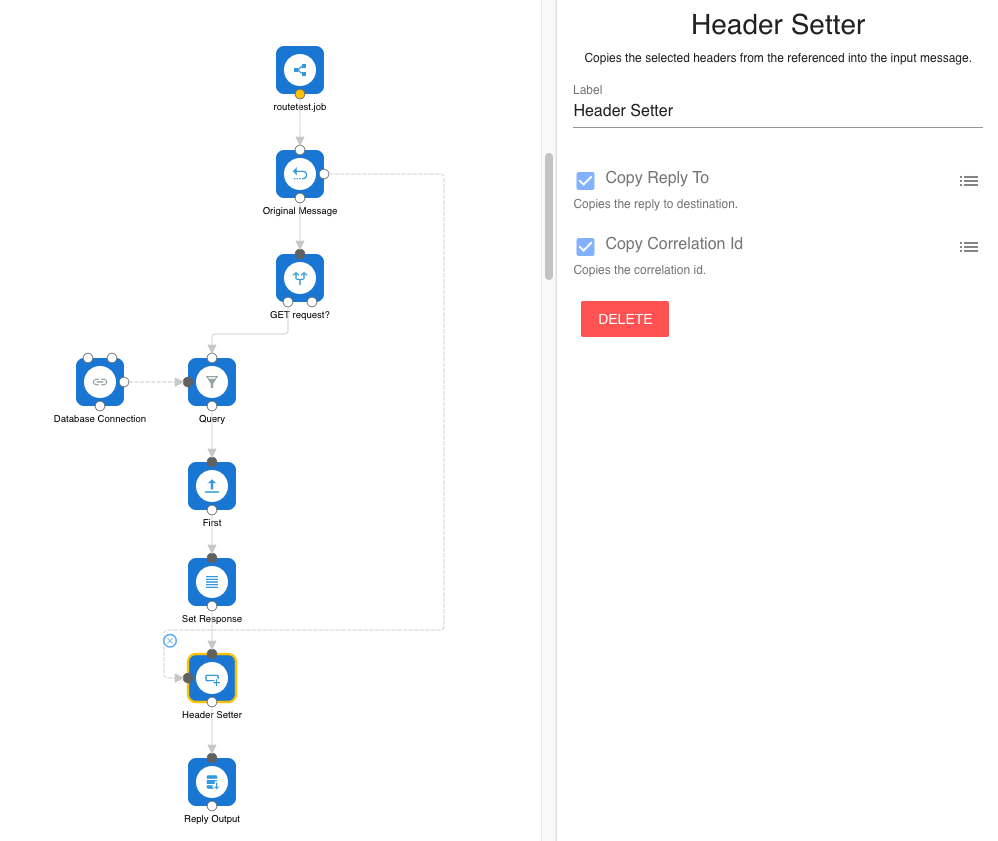Click the canvas vertical scrollbar thumb
The image size is (998, 841).
pos(548,216)
